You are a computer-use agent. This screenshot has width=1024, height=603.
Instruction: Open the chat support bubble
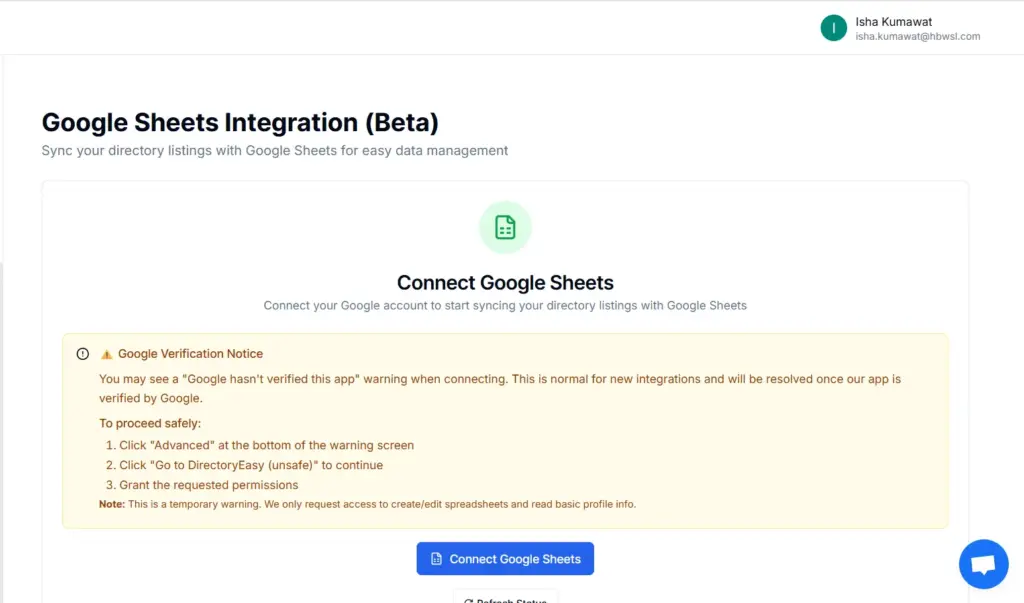tap(983, 563)
